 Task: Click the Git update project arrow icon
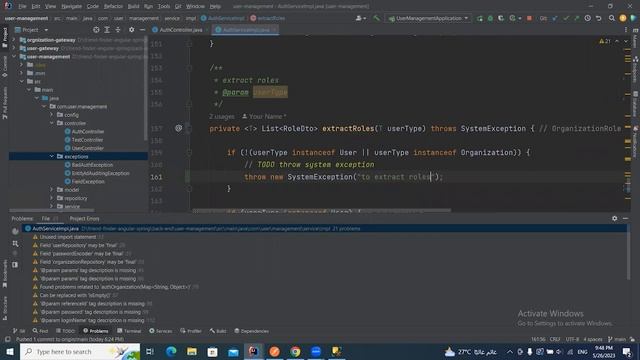click(555, 18)
